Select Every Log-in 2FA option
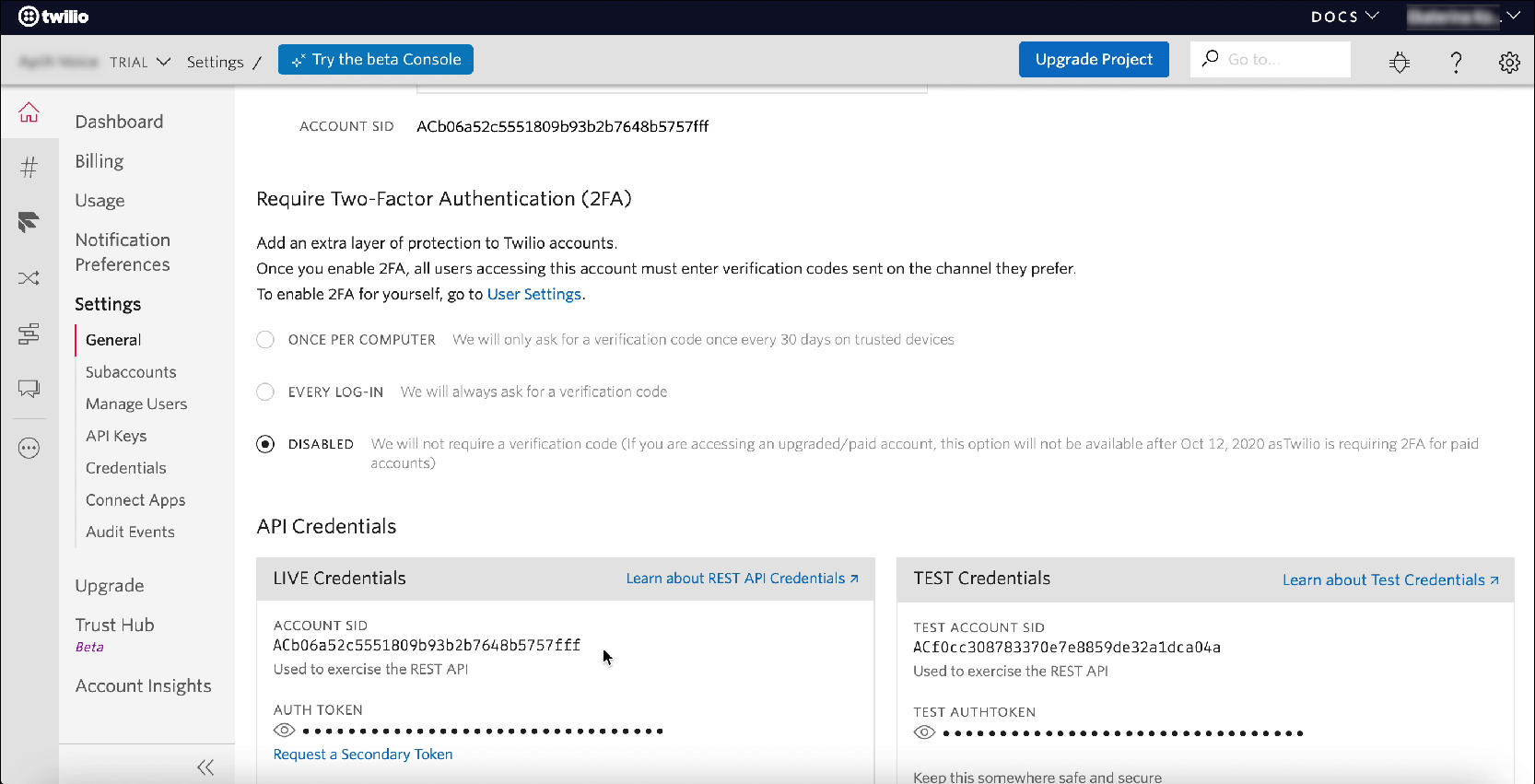Viewport: 1535px width, 784px height. (x=265, y=392)
